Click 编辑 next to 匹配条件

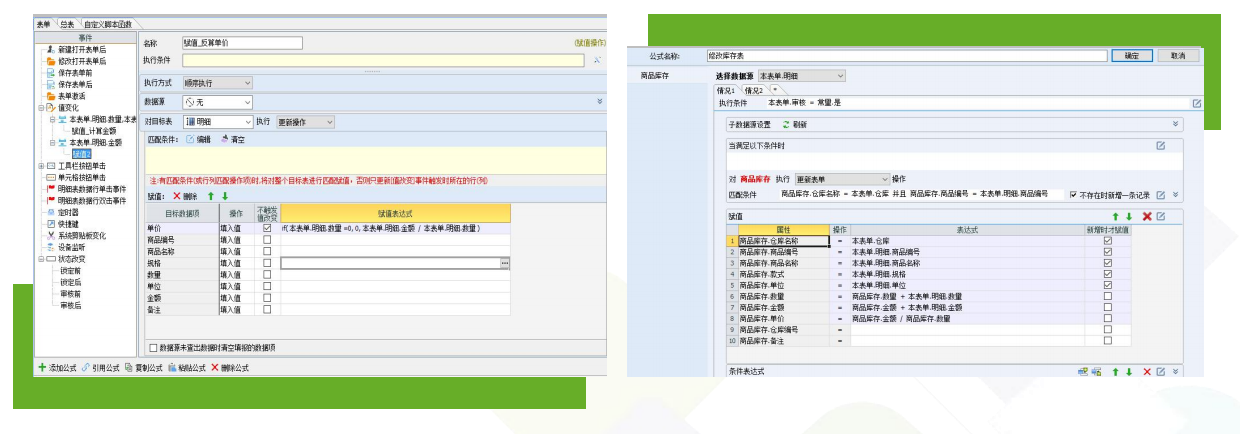pos(198,139)
